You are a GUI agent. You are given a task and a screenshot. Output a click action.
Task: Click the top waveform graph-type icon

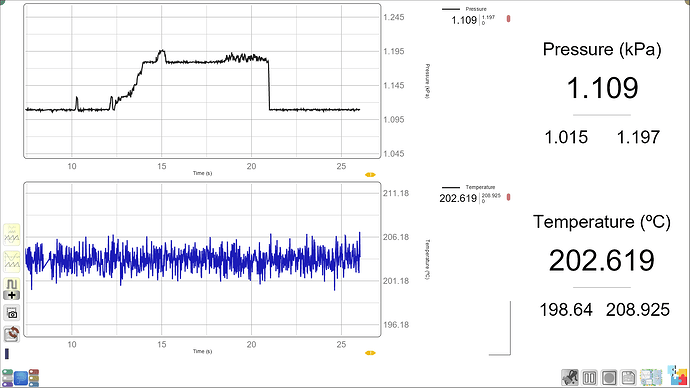coord(12,234)
